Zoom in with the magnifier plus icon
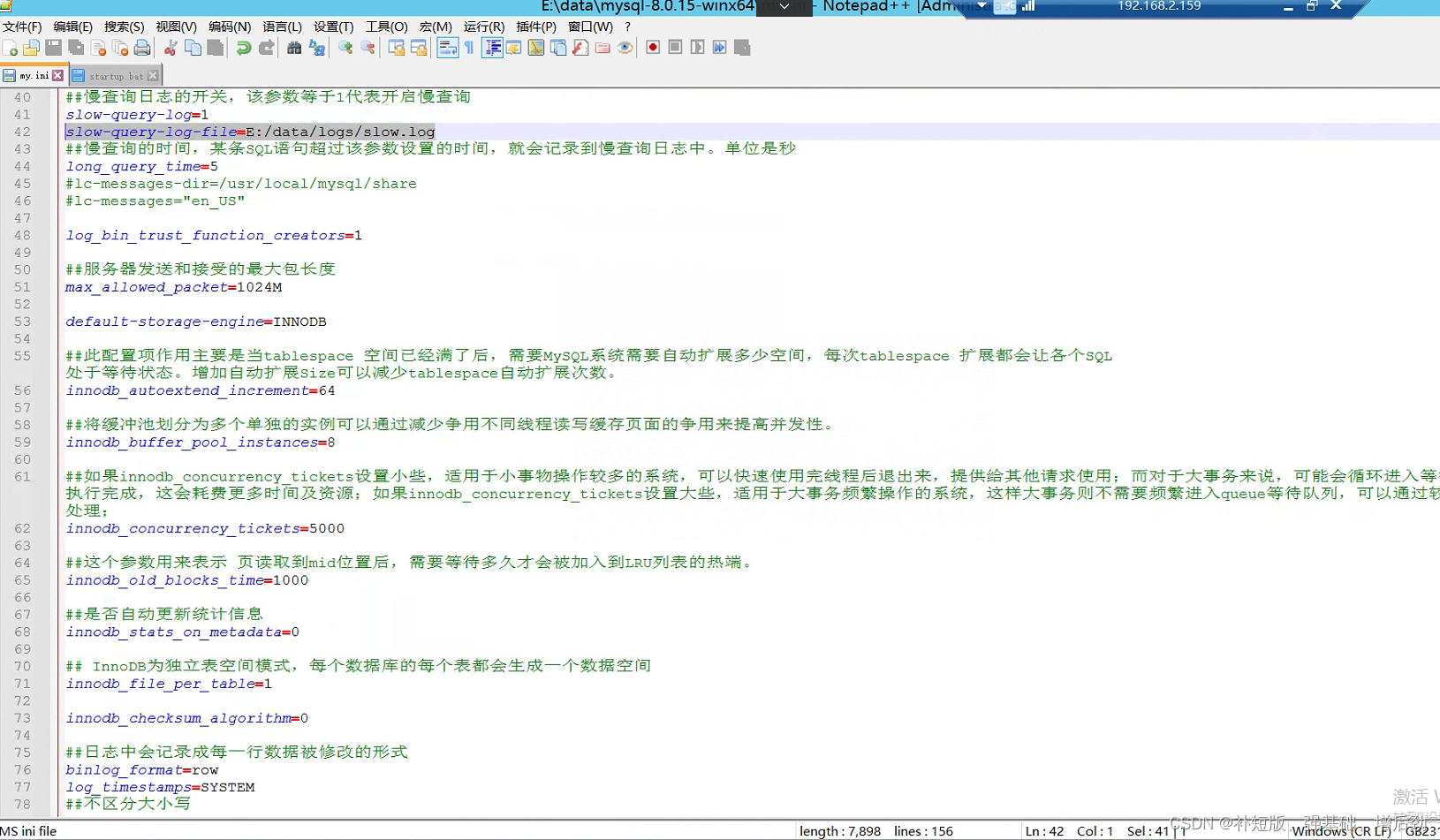 click(x=345, y=48)
